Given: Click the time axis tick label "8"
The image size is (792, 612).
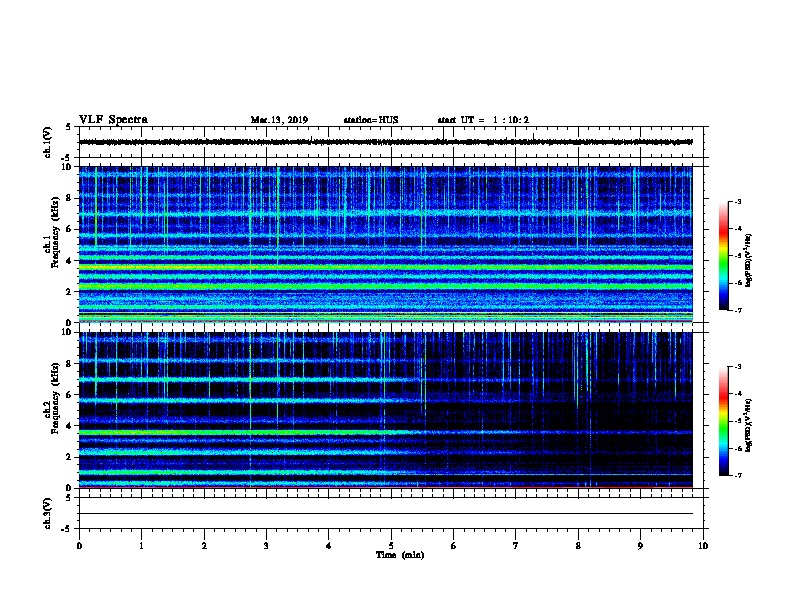Looking at the screenshot, I should pyautogui.click(x=578, y=546).
